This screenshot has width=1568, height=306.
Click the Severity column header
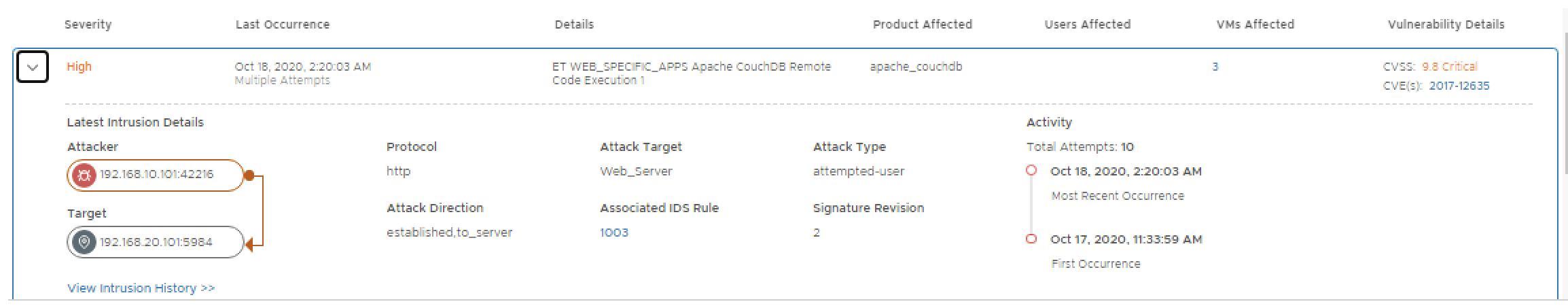88,24
